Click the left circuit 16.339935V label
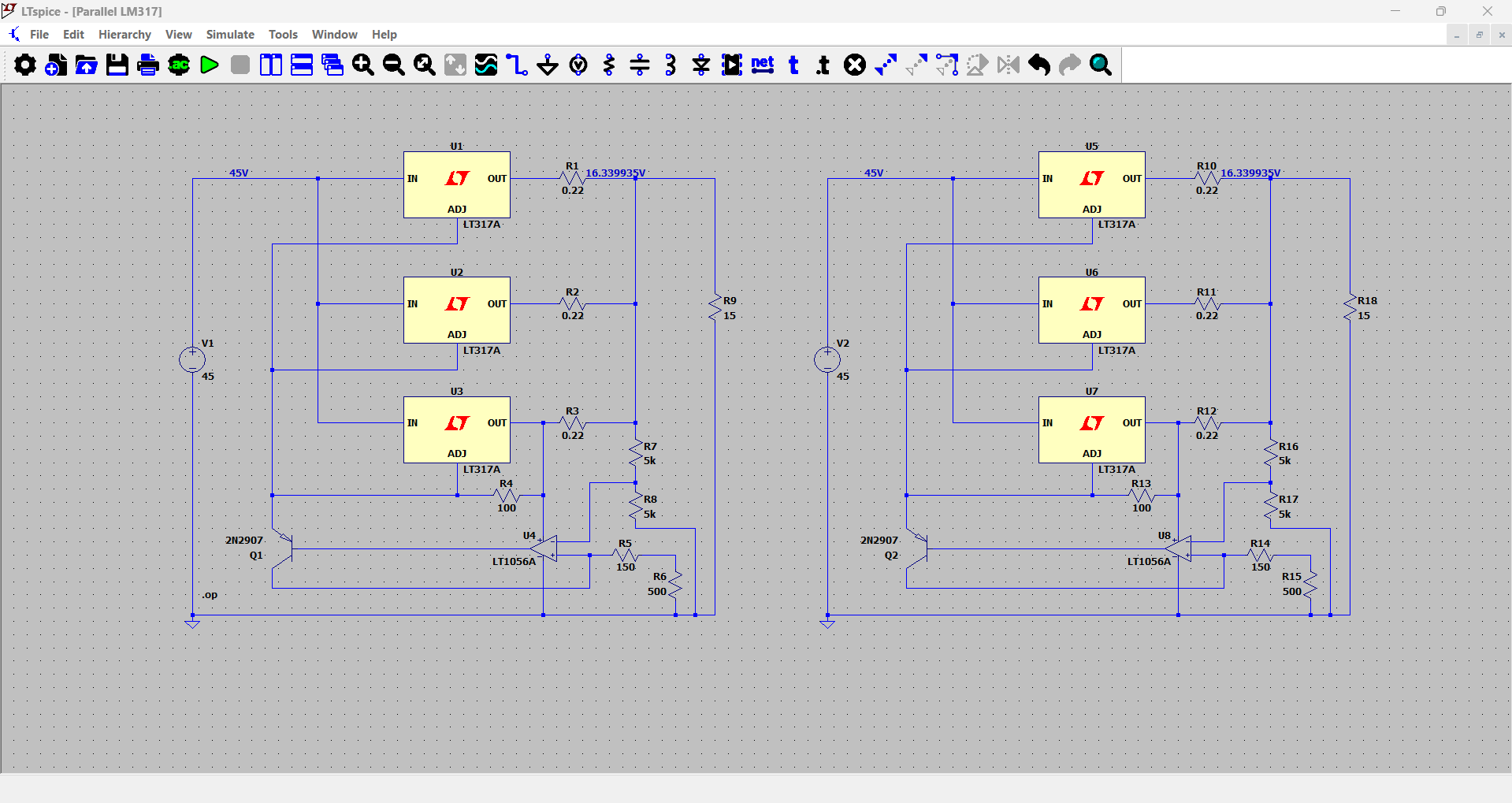Image resolution: width=1512 pixels, height=803 pixels. tap(615, 173)
